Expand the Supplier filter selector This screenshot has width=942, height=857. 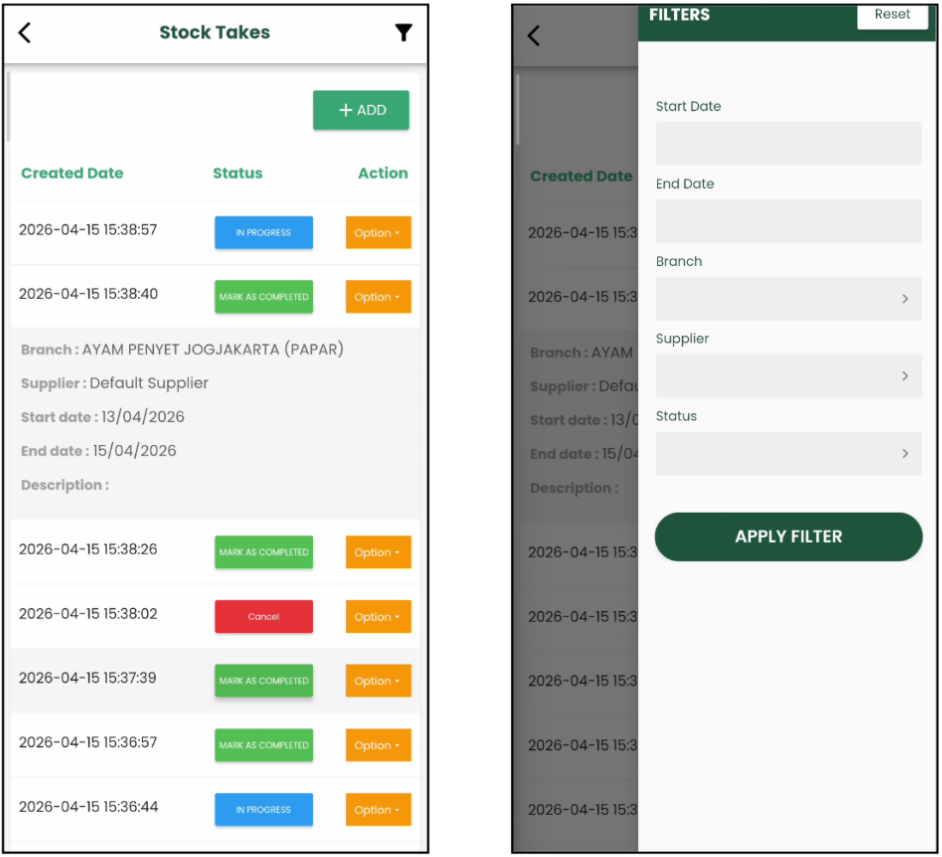tap(788, 376)
